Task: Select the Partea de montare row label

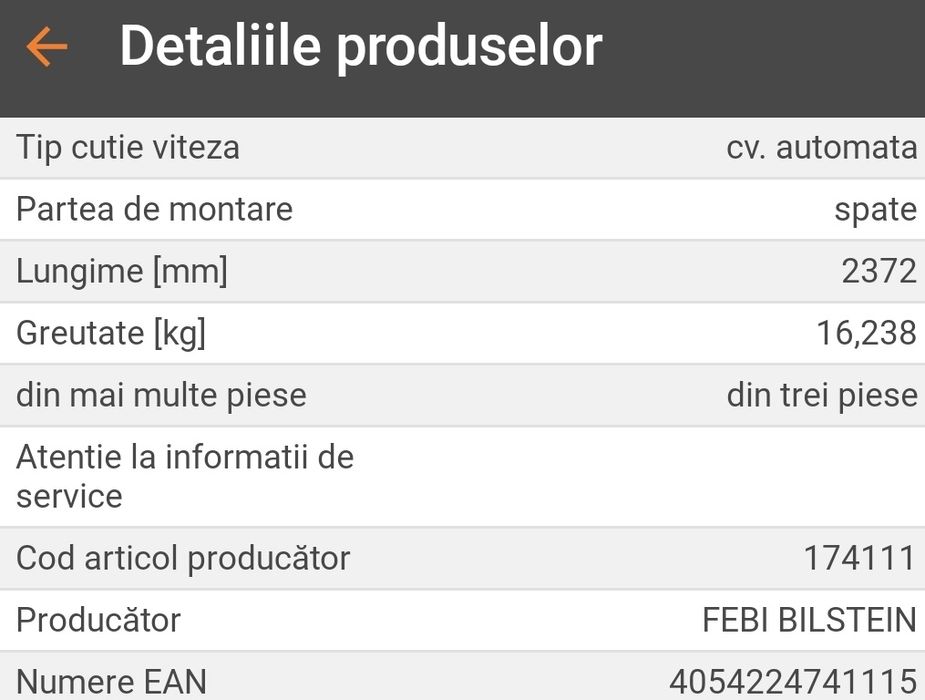Action: (x=154, y=210)
